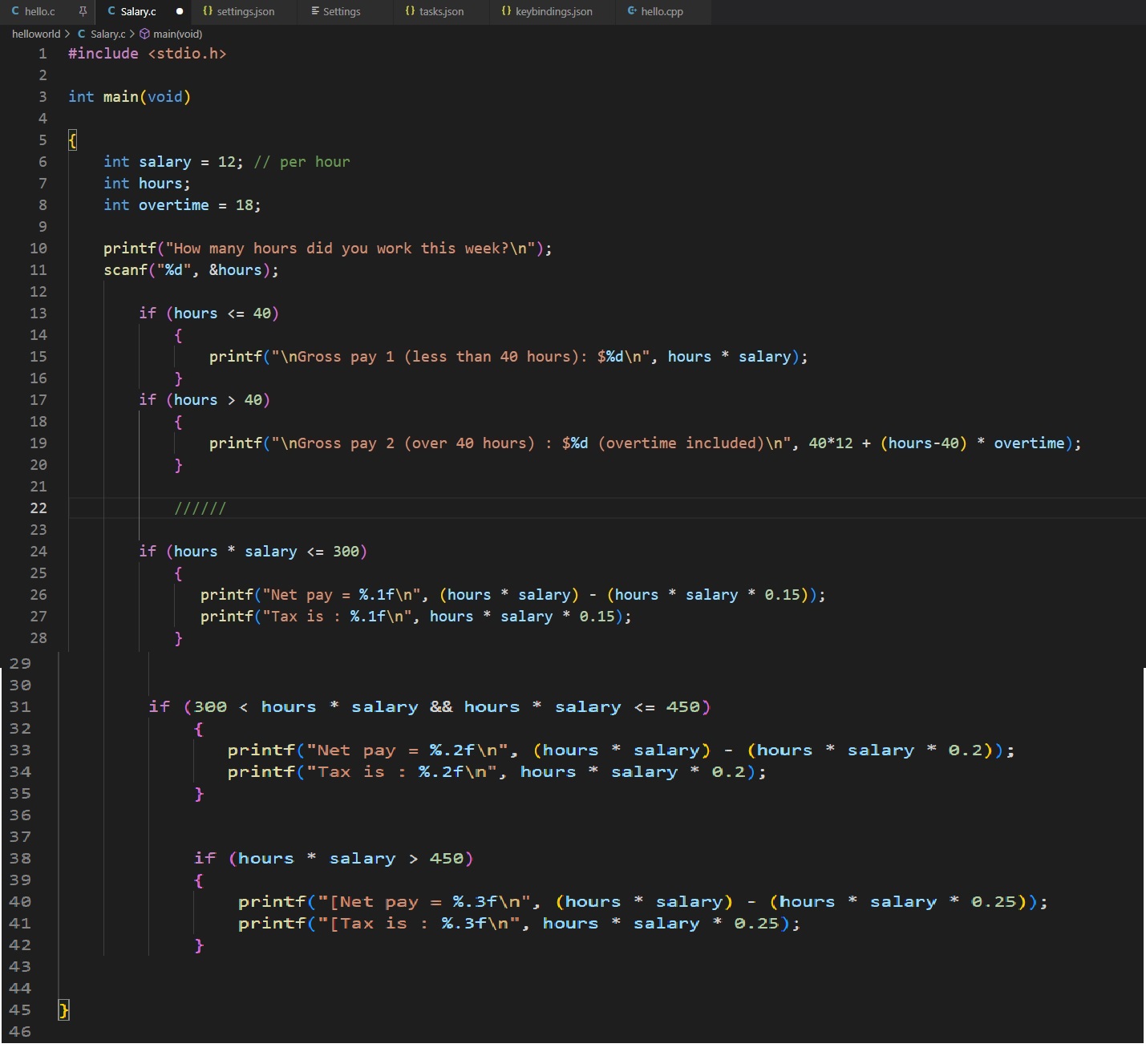The height and width of the screenshot is (1064, 1146).
Task: Click the '[Tax is : %.3f' printf line
Action: (x=519, y=924)
